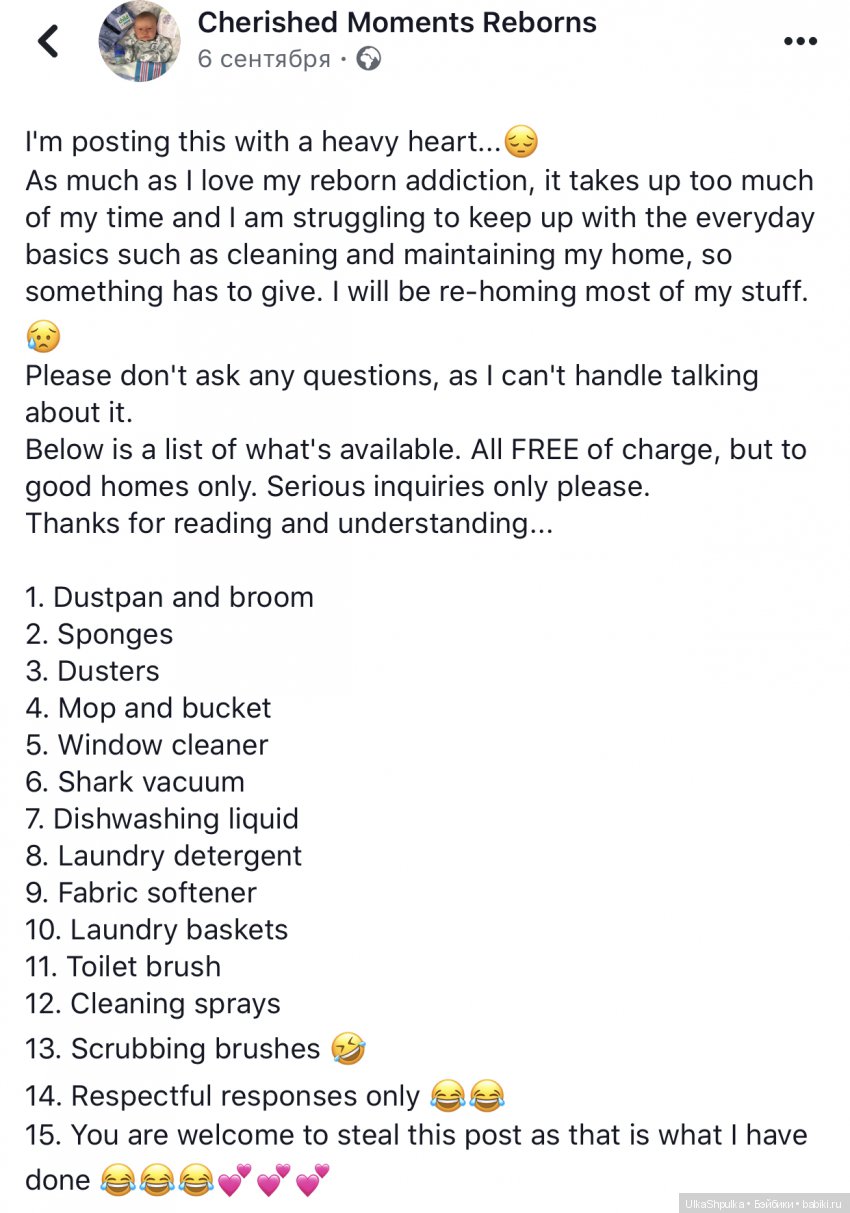Click the globe public-privacy icon

pyautogui.click(x=368, y=59)
